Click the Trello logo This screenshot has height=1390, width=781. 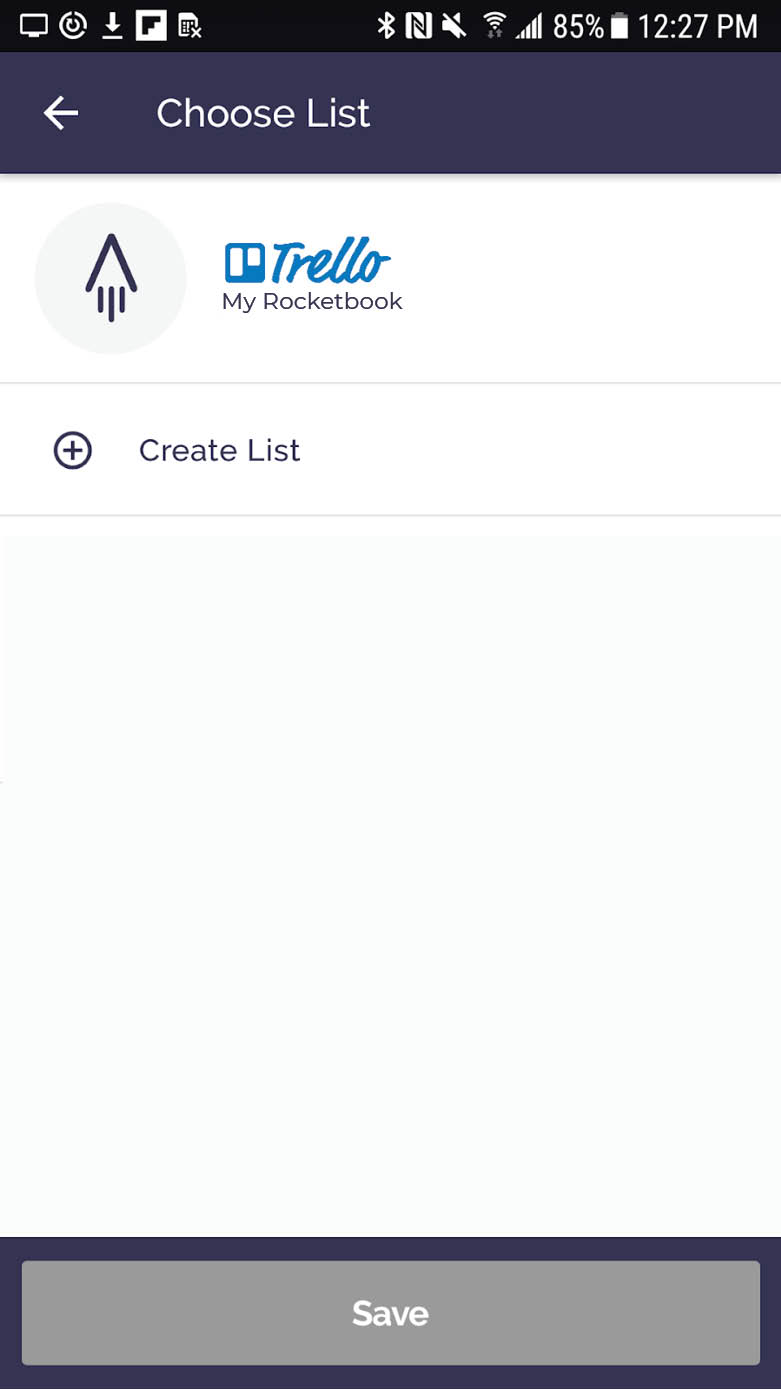tap(307, 262)
